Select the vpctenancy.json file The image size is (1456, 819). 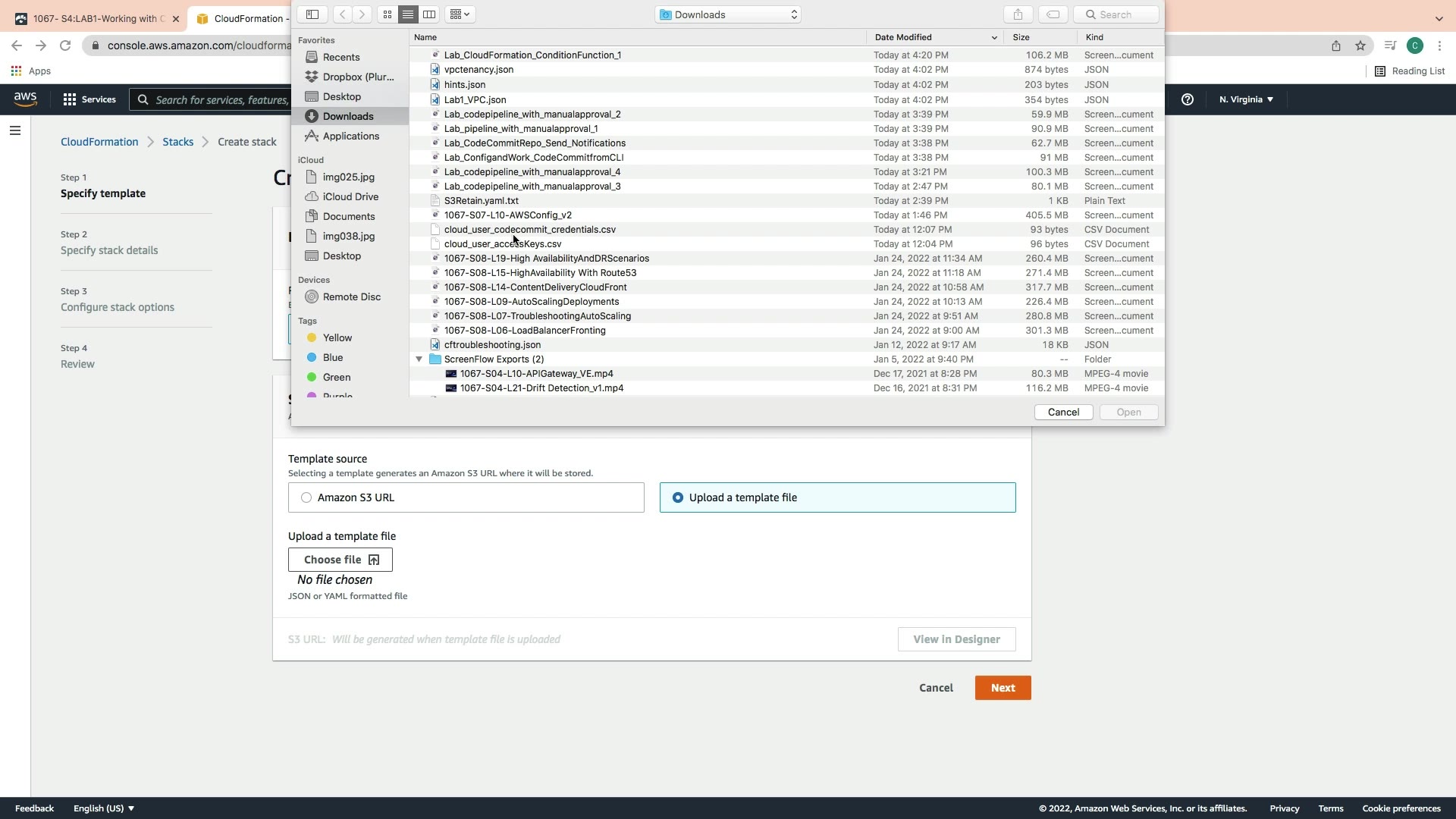[x=479, y=69]
